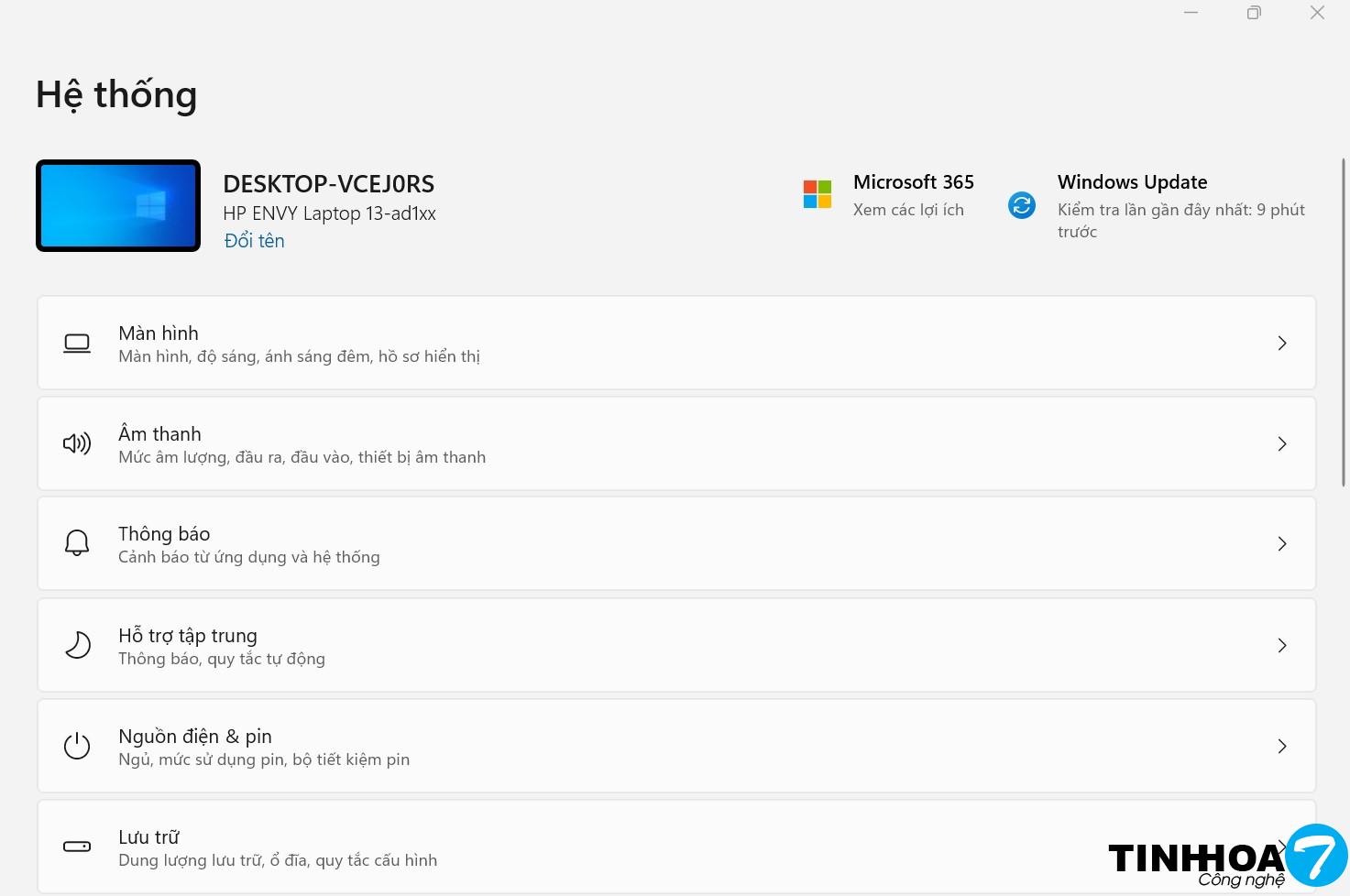The image size is (1350, 896).
Task: Select the Thông báo settings row title
Action: pyautogui.click(x=164, y=534)
